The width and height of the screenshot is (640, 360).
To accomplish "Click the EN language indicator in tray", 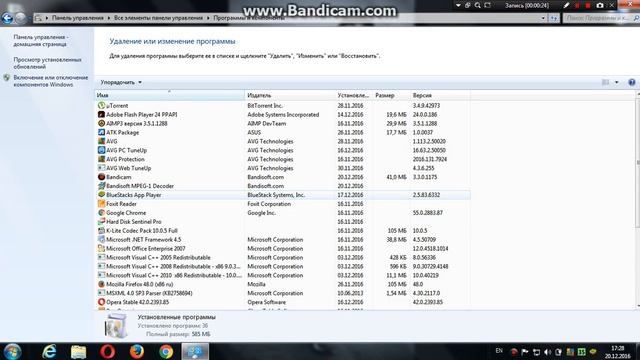I will pyautogui.click(x=499, y=351).
